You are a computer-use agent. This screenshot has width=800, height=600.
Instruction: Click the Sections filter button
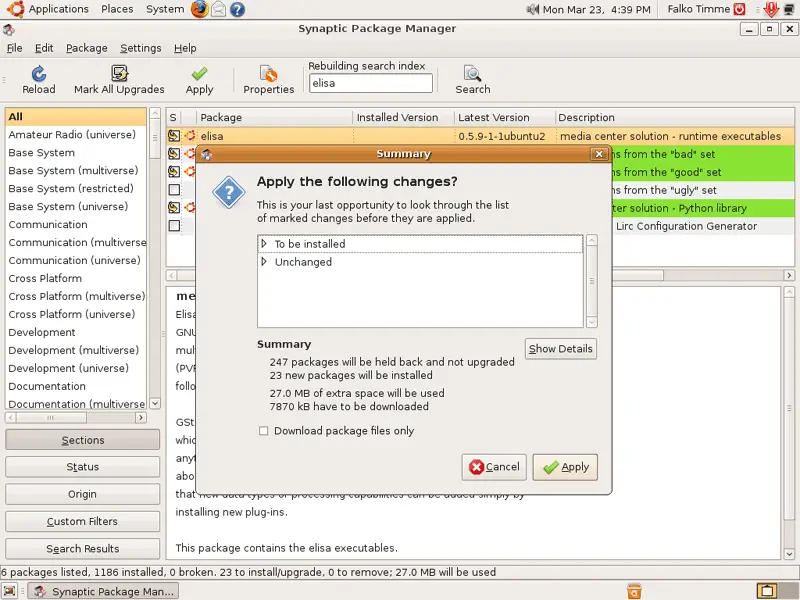(82, 440)
